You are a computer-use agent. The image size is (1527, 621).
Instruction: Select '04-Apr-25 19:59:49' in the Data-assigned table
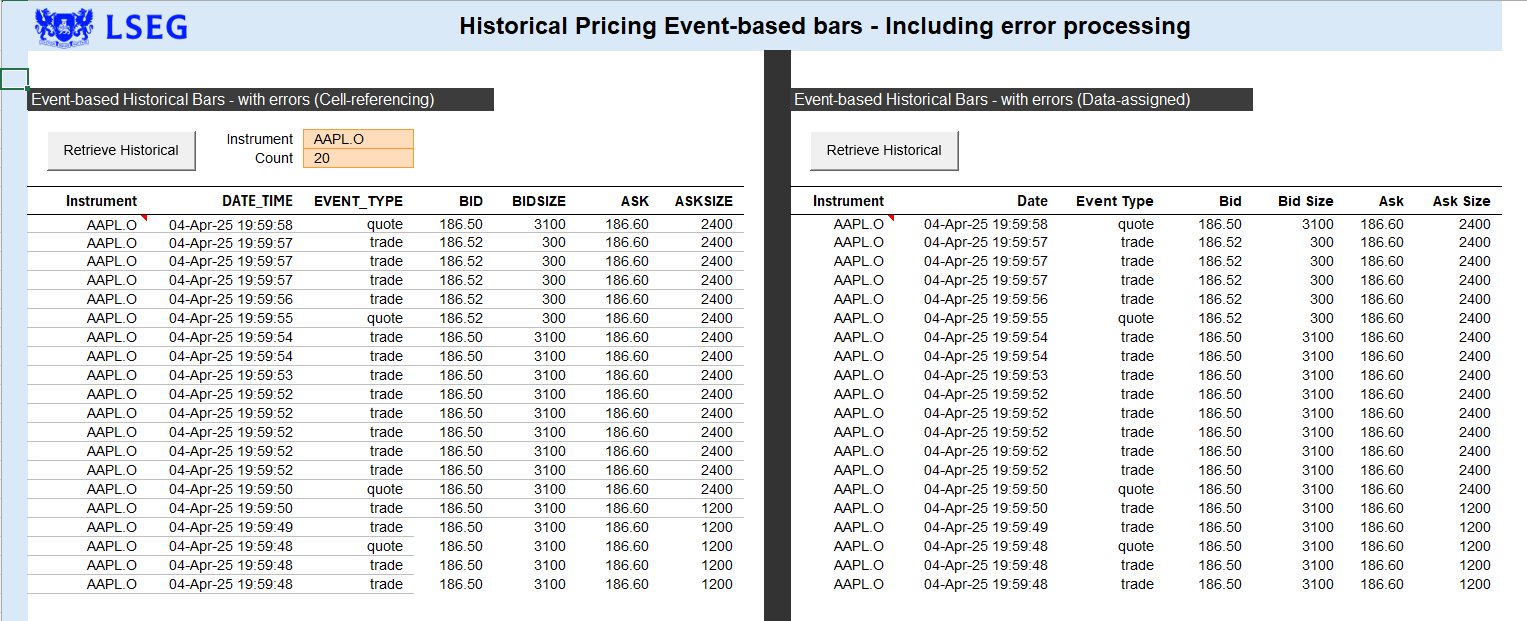click(x=986, y=527)
